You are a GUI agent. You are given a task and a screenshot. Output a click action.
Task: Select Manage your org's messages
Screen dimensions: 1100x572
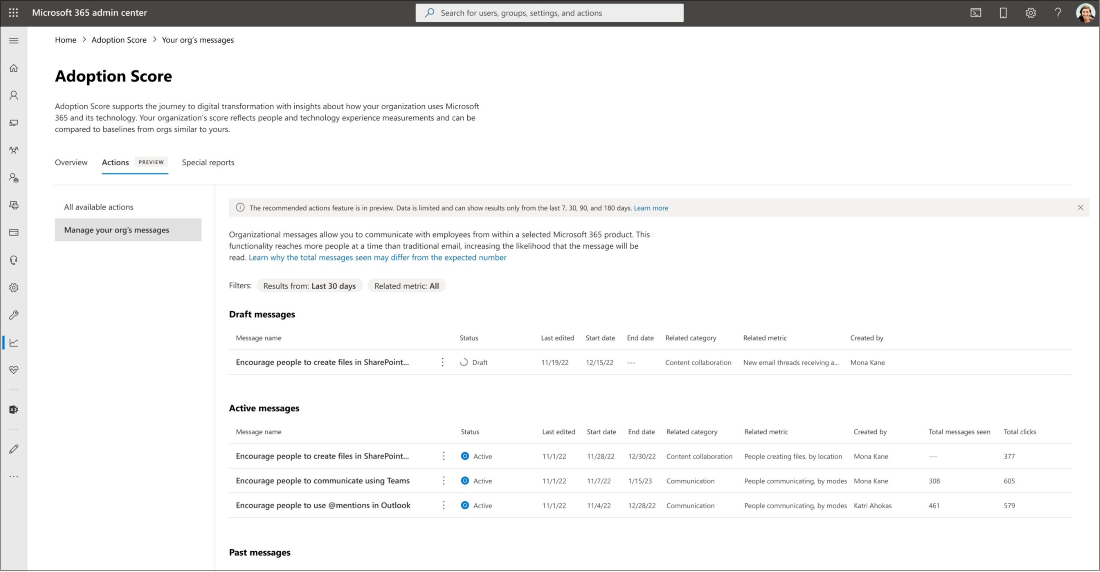pyautogui.click(x=128, y=230)
